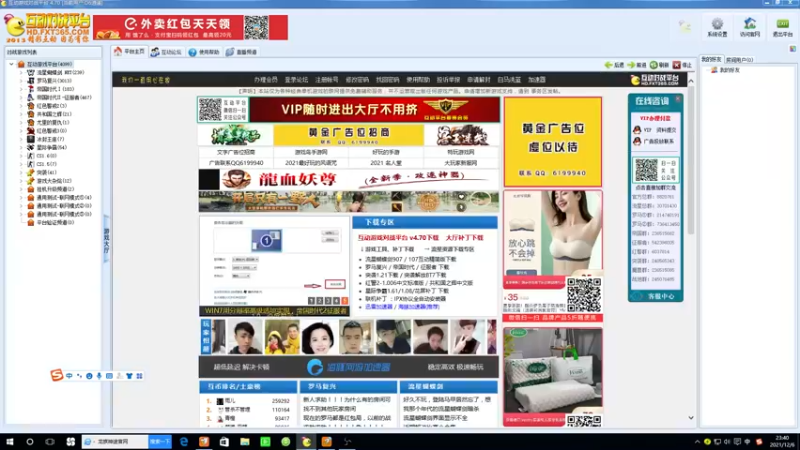Image resolution: width=800 pixels, height=450 pixels.
Task: Click the VIP QQ penguin contact icon
Action: click(637, 130)
